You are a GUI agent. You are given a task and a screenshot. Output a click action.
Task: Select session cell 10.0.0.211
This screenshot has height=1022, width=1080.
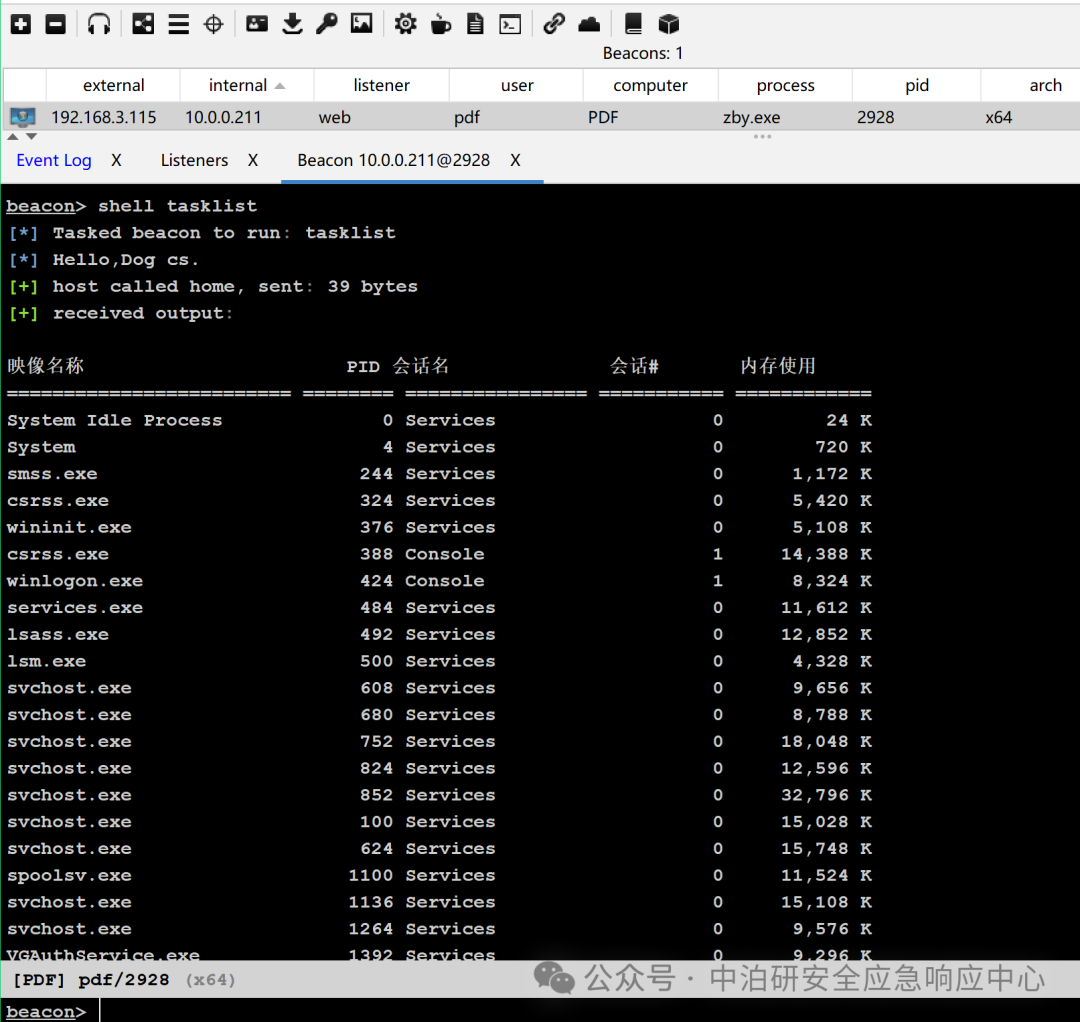[223, 118]
